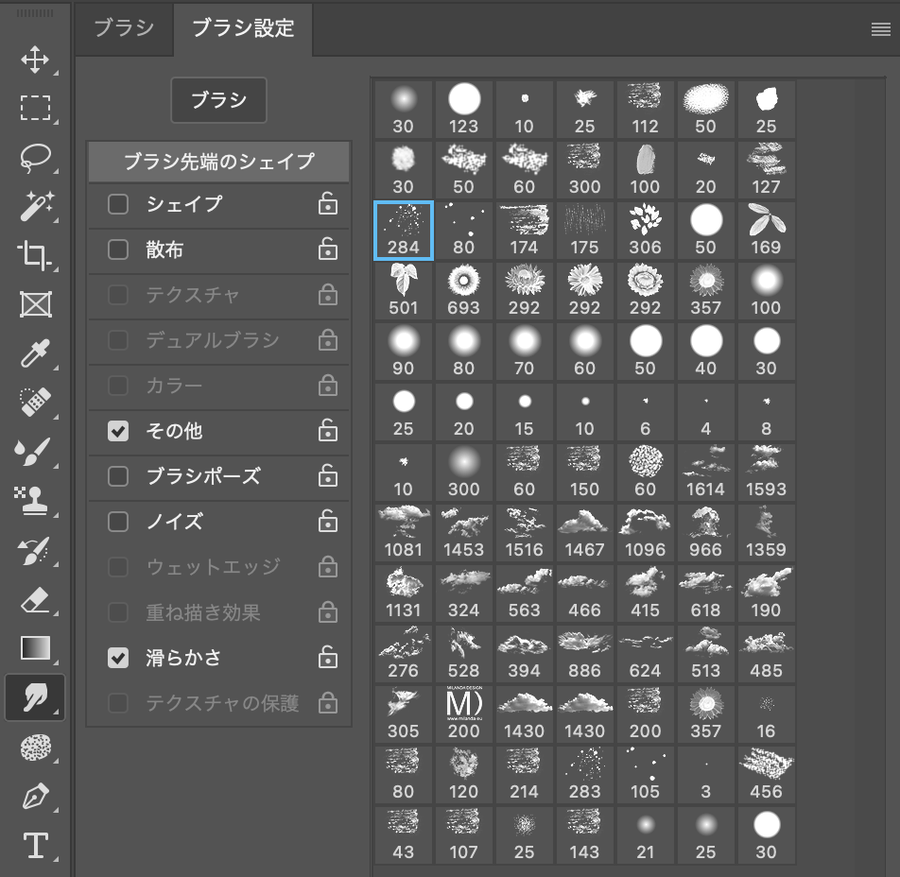
Task: Switch to the Eraser tool
Action: click(35, 599)
